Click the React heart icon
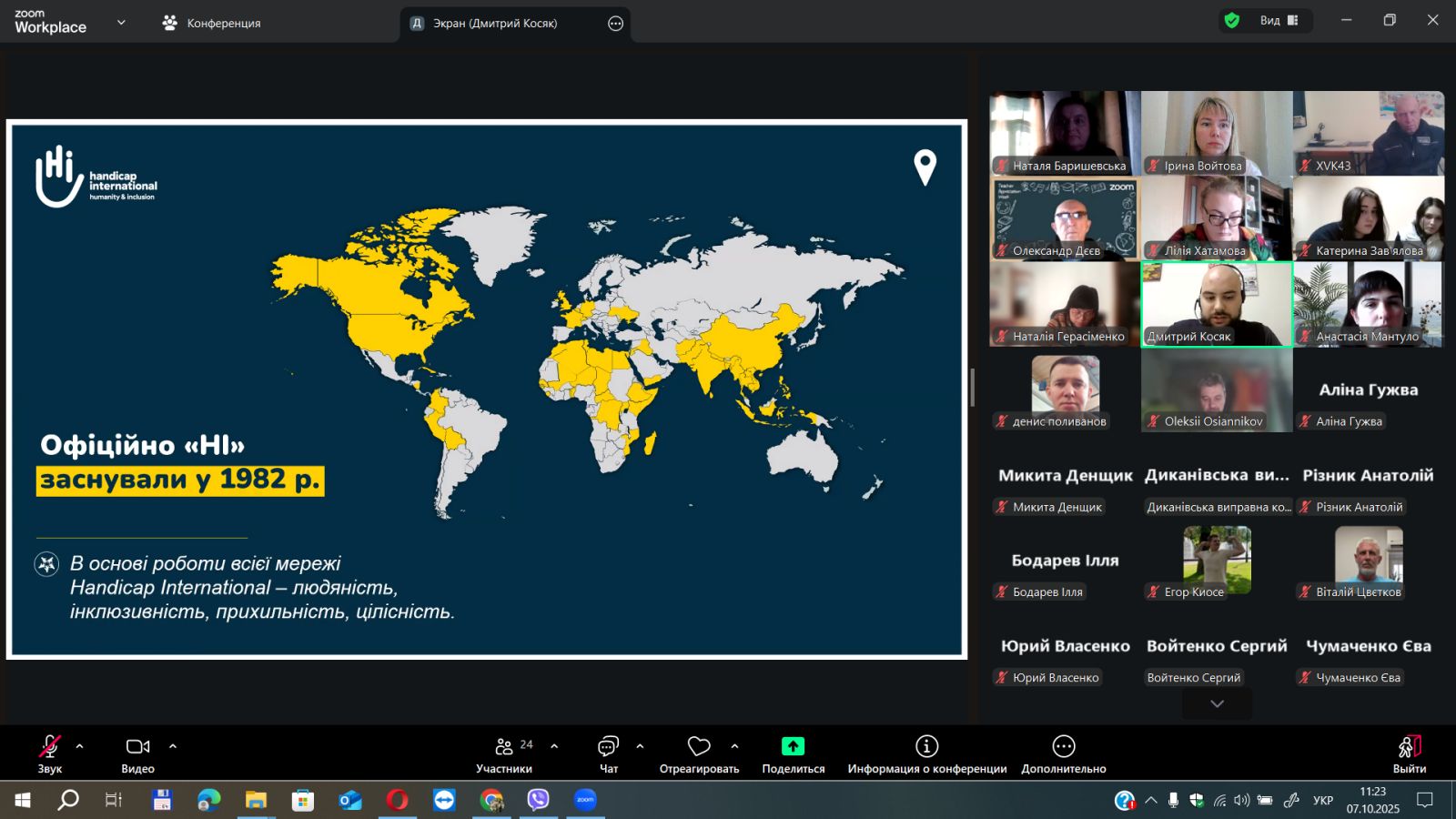The width and height of the screenshot is (1456, 819). pyautogui.click(x=699, y=747)
